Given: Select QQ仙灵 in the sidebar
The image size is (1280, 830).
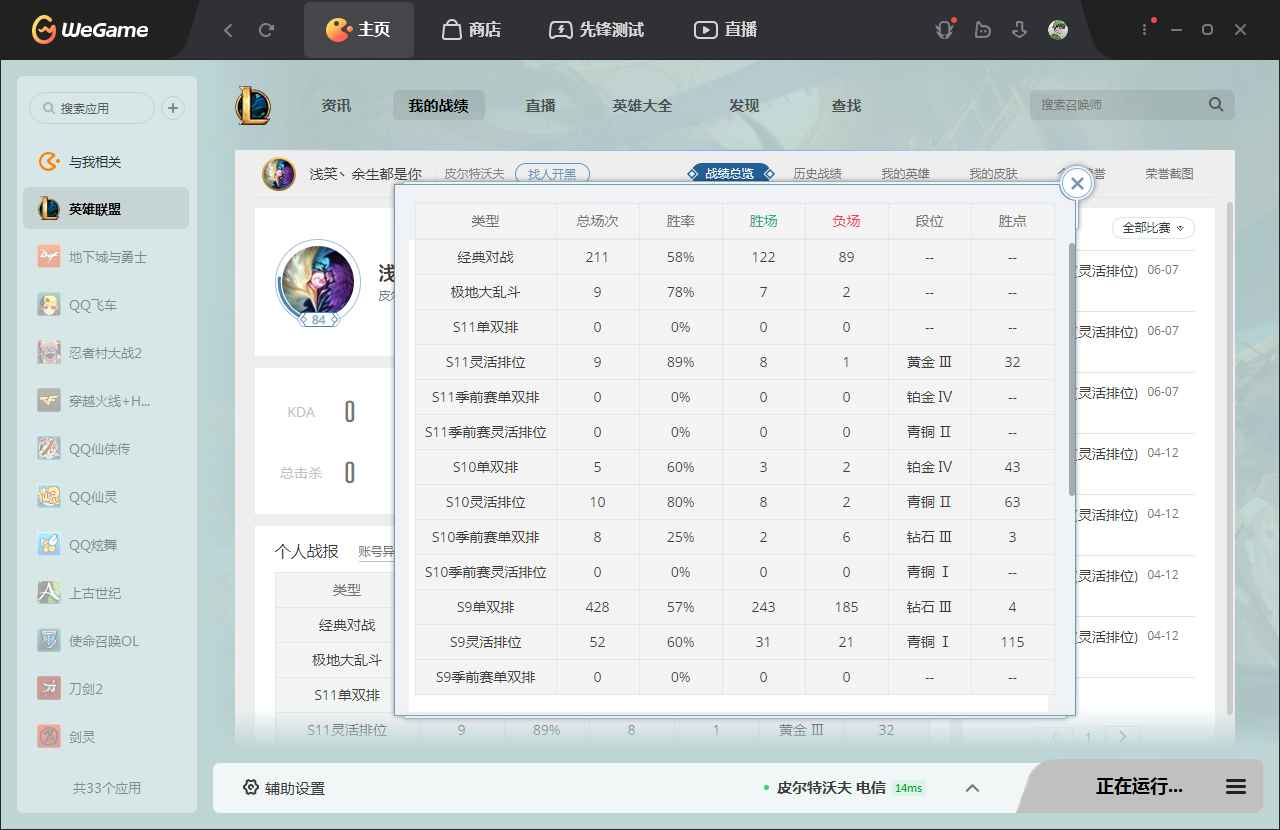Looking at the screenshot, I should [106, 497].
